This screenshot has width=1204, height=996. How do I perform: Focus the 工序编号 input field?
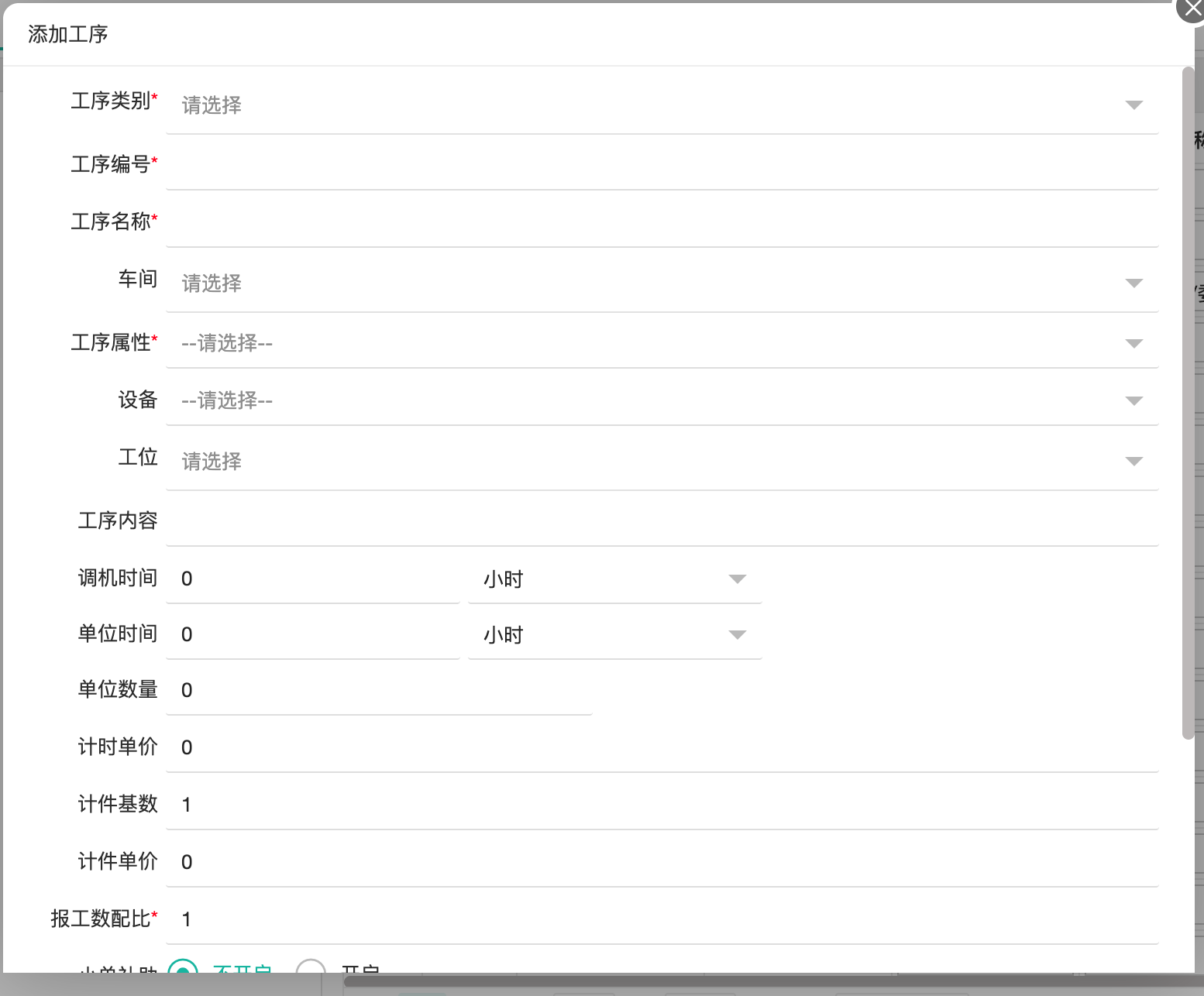coord(662,165)
